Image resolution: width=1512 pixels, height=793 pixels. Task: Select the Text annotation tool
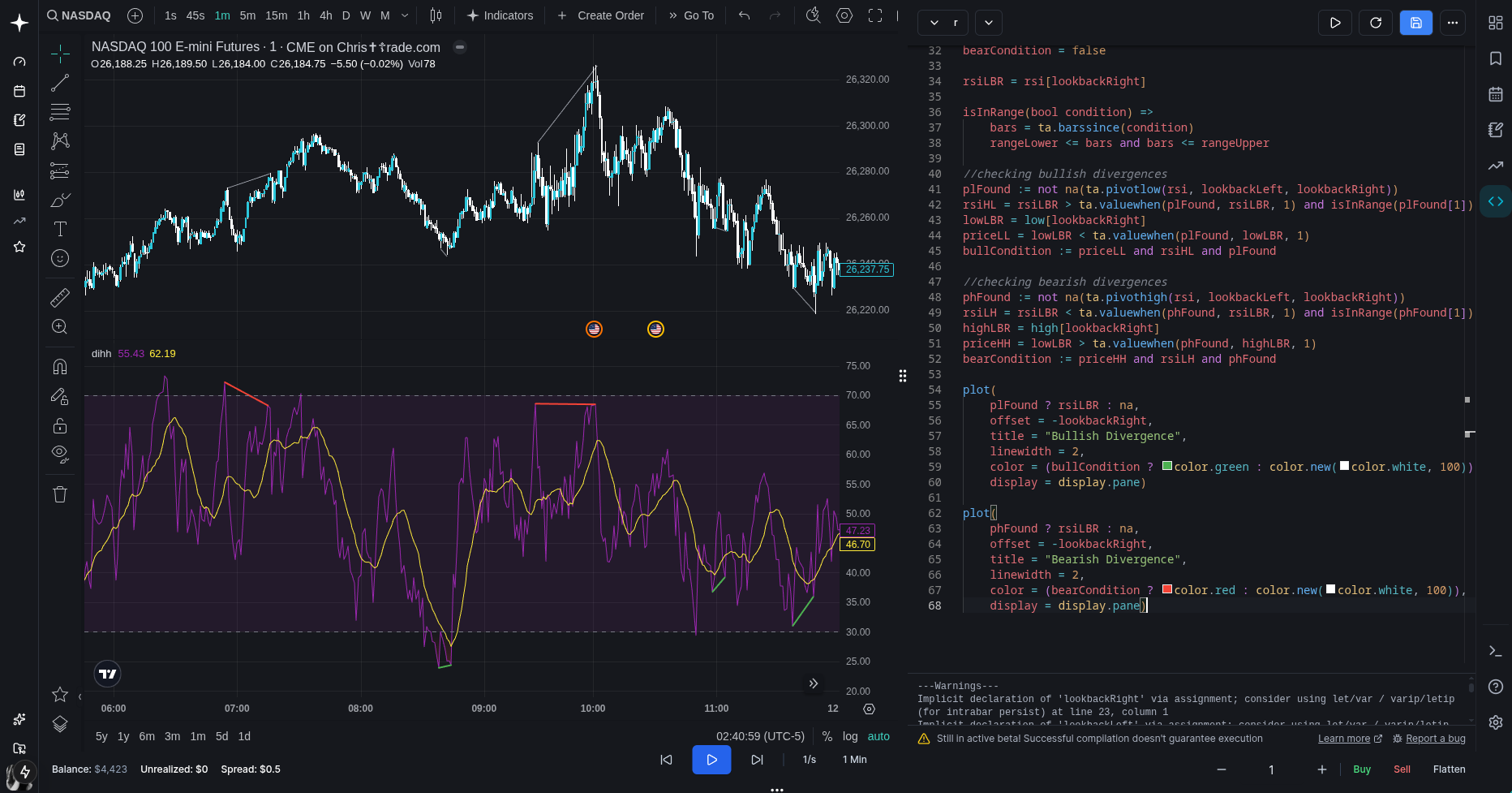pyautogui.click(x=60, y=229)
